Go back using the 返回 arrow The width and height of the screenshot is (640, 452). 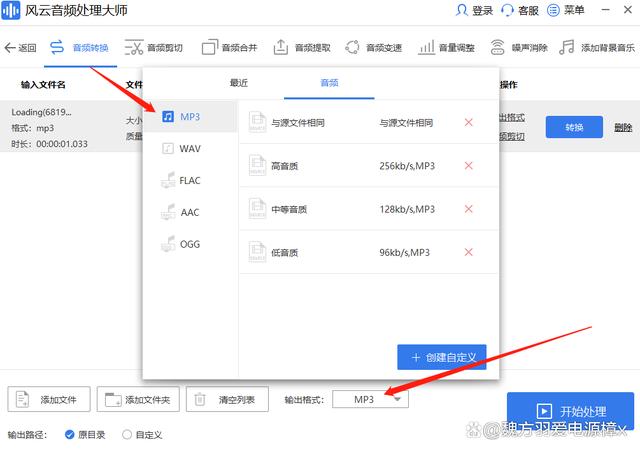coord(20,48)
